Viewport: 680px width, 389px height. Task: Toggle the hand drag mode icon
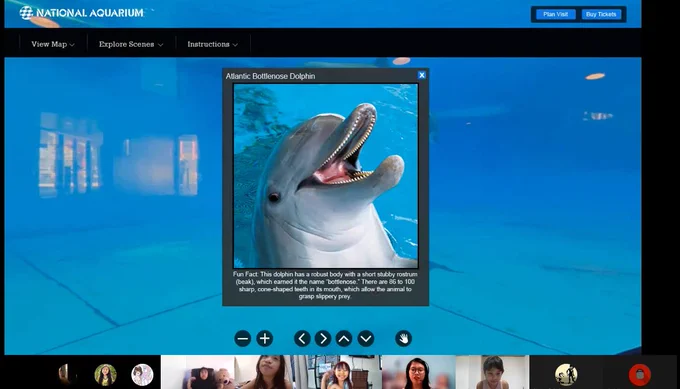(x=403, y=339)
